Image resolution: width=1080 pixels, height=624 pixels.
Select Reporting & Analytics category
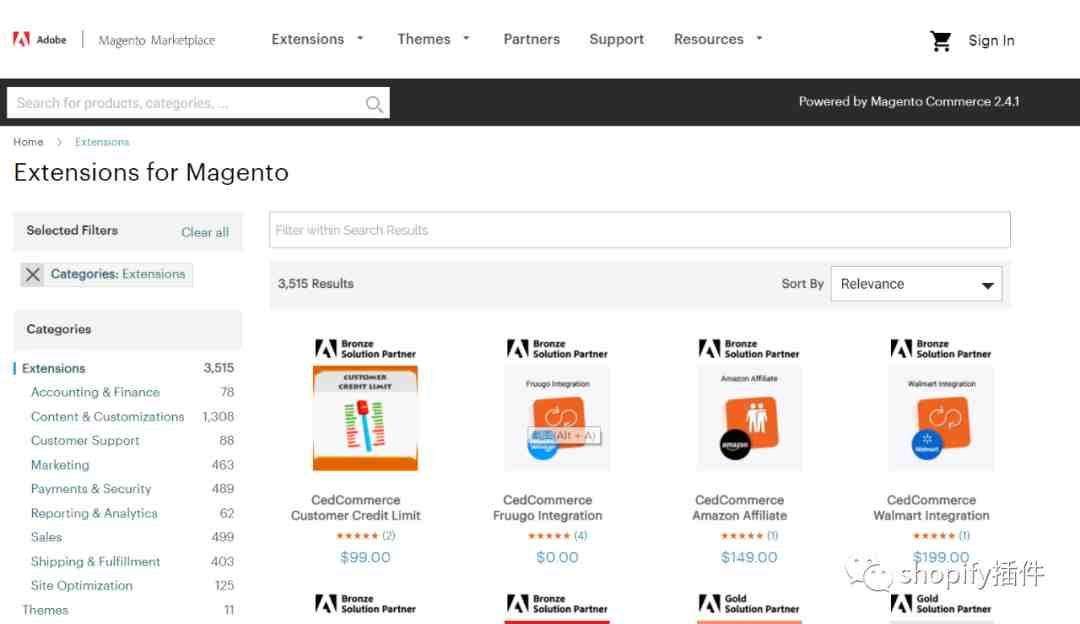tap(94, 513)
